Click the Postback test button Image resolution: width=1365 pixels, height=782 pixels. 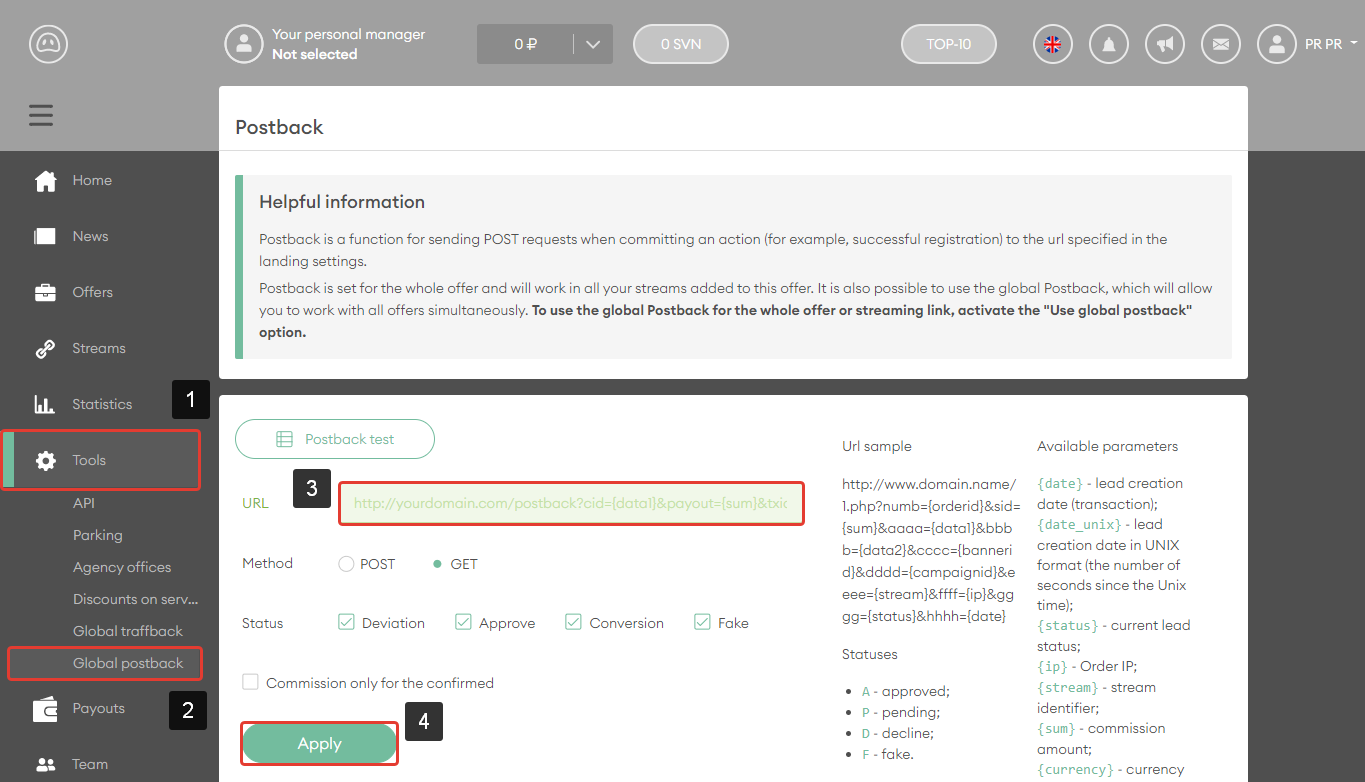pos(335,439)
